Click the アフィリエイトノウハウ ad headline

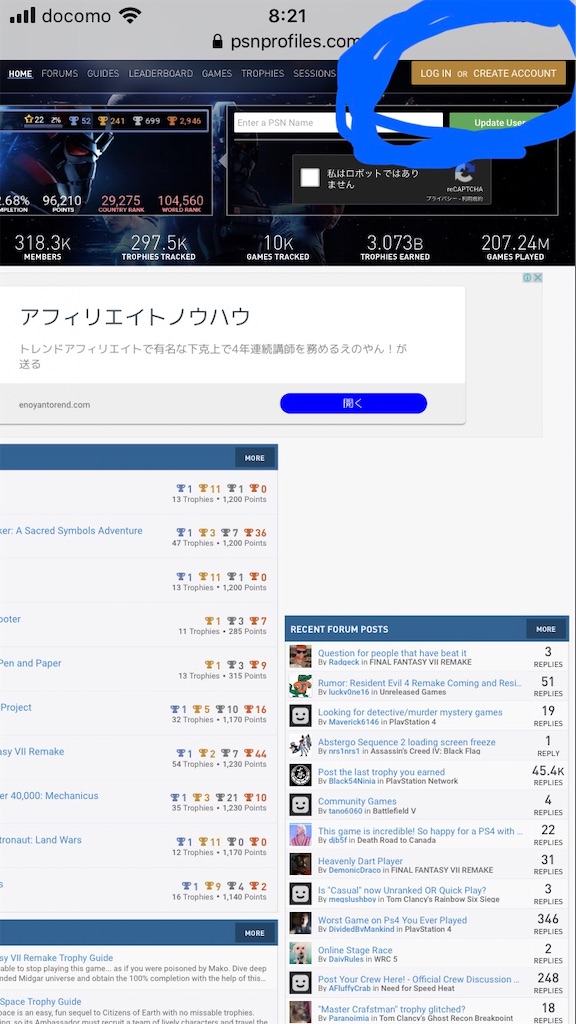coord(135,317)
